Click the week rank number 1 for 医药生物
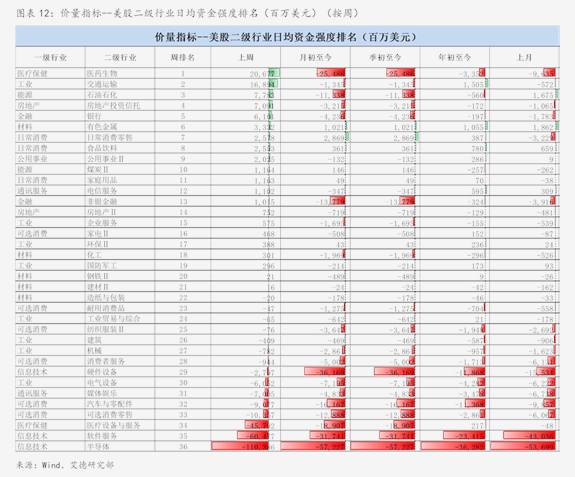Image resolution: width=575 pixels, height=477 pixels. pos(183,74)
